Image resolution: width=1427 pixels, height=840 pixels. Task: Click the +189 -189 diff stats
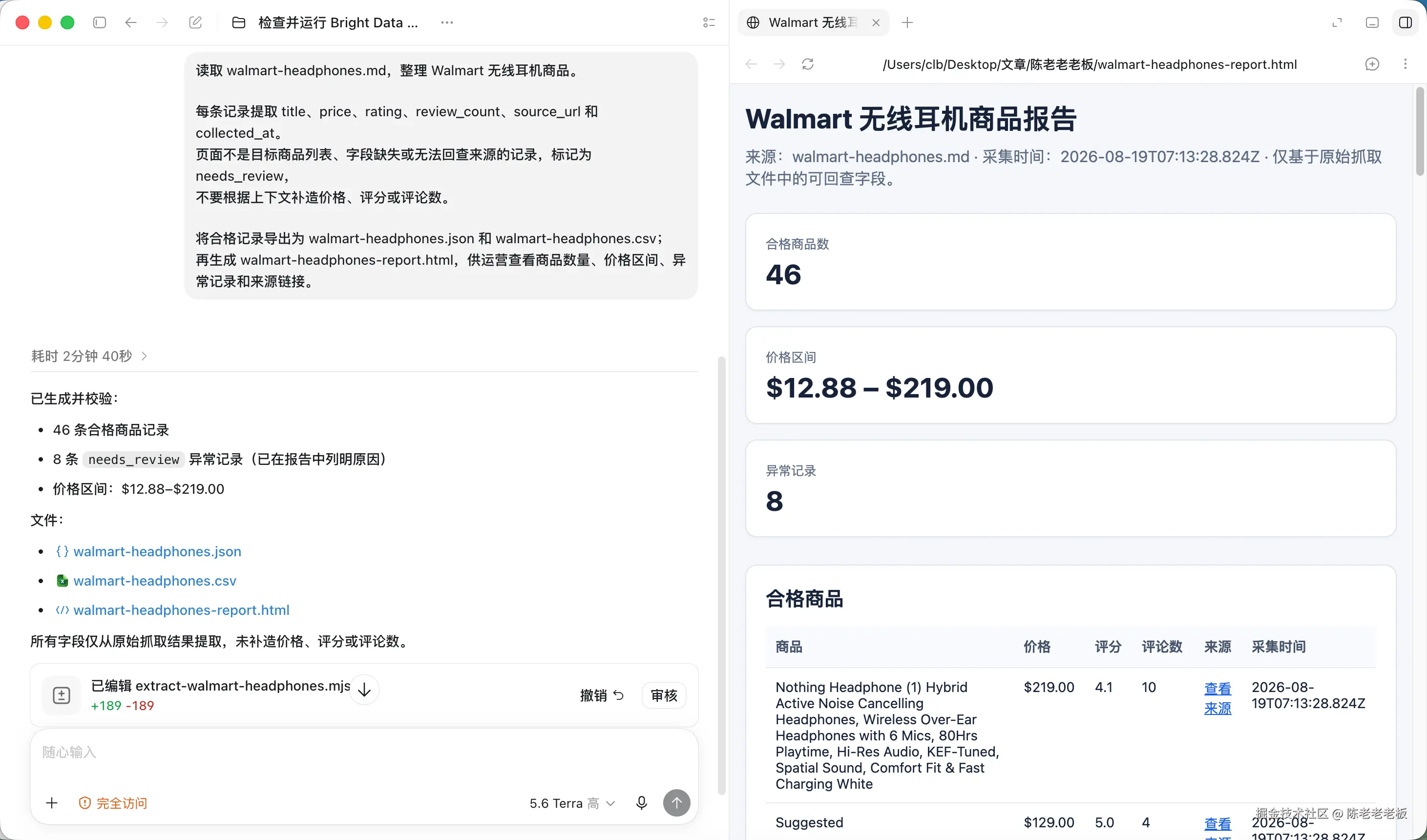(122, 706)
